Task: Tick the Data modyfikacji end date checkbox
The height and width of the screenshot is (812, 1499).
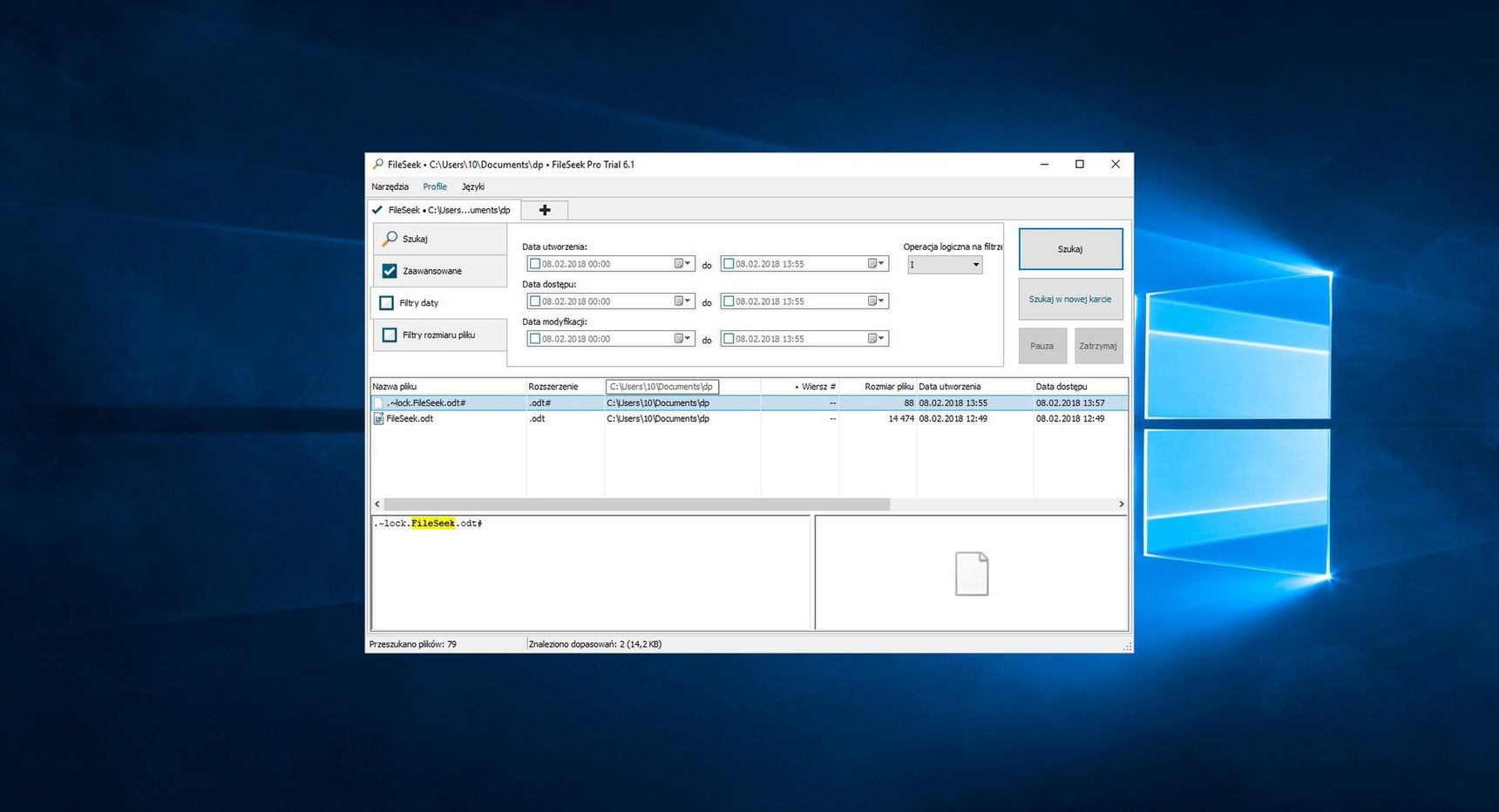Action: pyautogui.click(x=729, y=339)
